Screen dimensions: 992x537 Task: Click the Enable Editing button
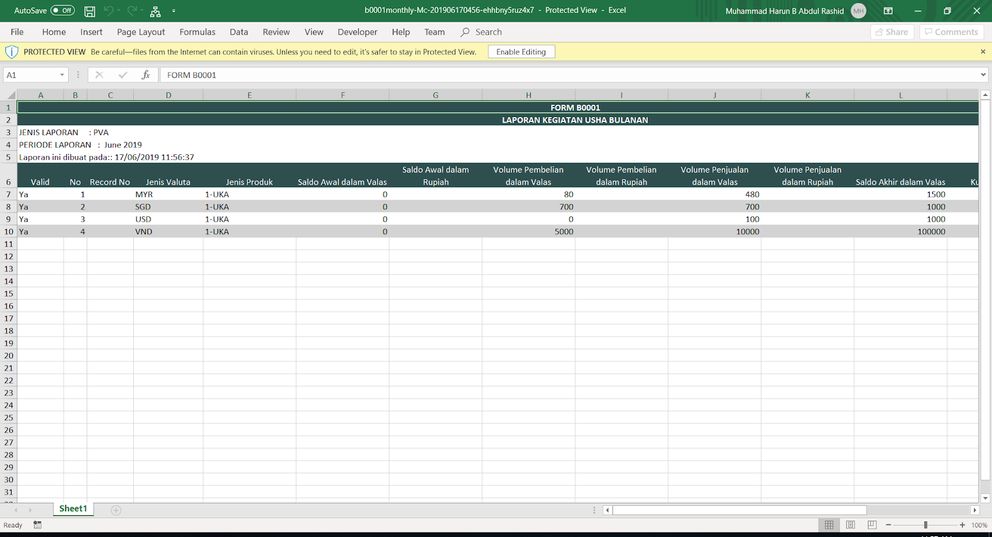coord(521,52)
